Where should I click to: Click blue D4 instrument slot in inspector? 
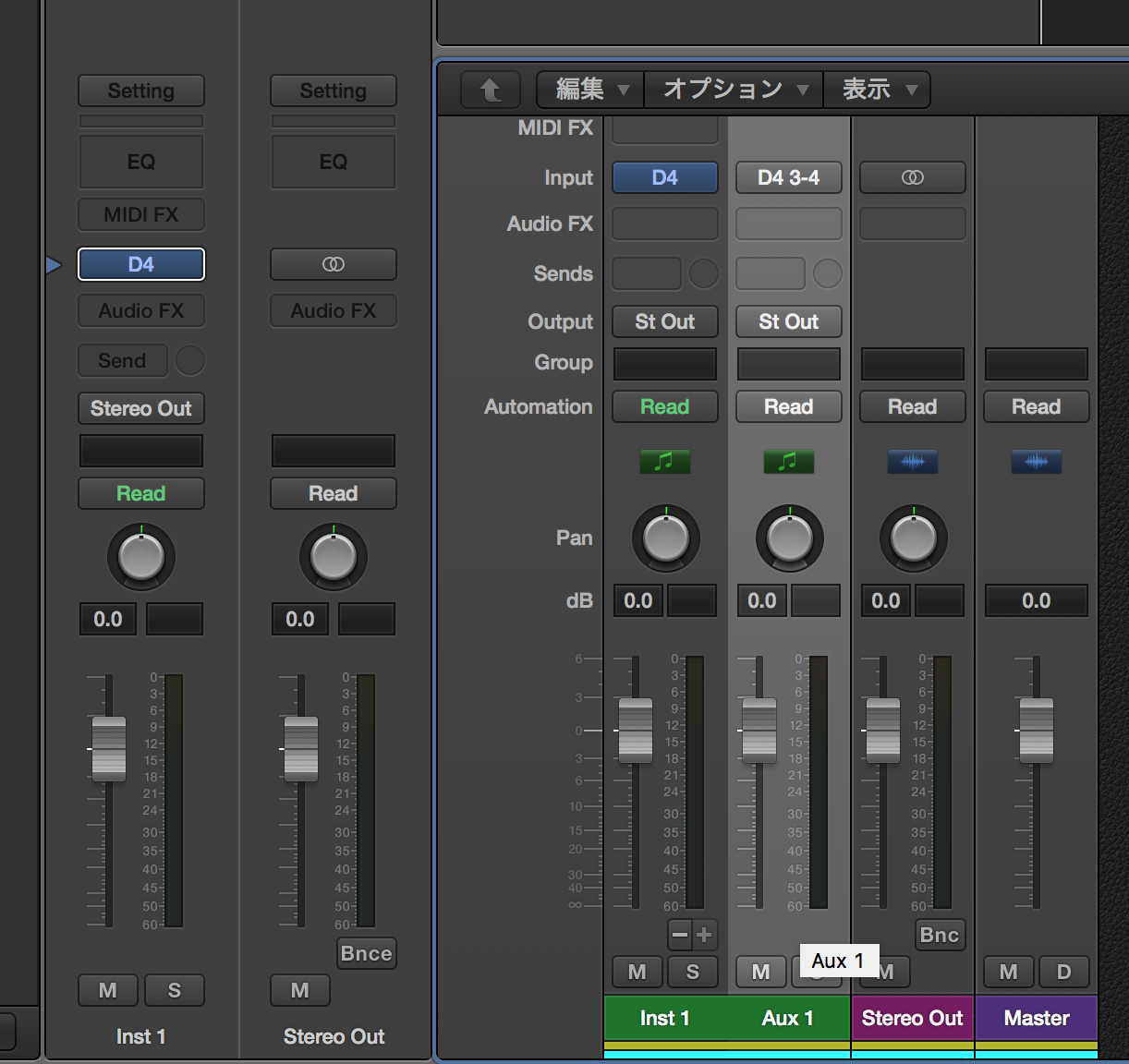pyautogui.click(x=140, y=264)
